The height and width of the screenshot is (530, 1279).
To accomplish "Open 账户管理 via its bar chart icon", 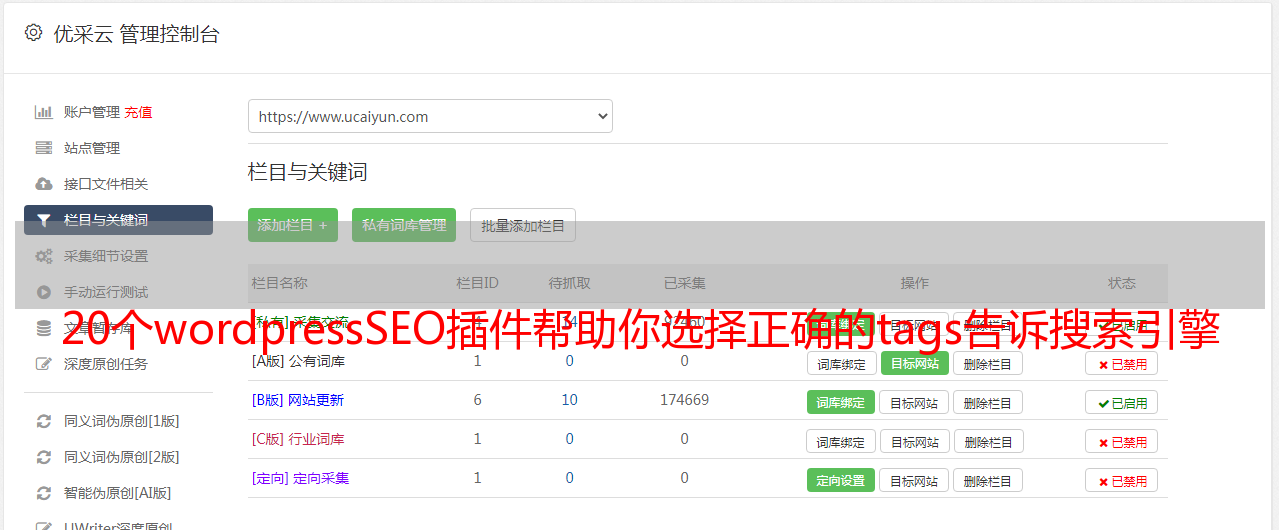I will (x=43, y=112).
